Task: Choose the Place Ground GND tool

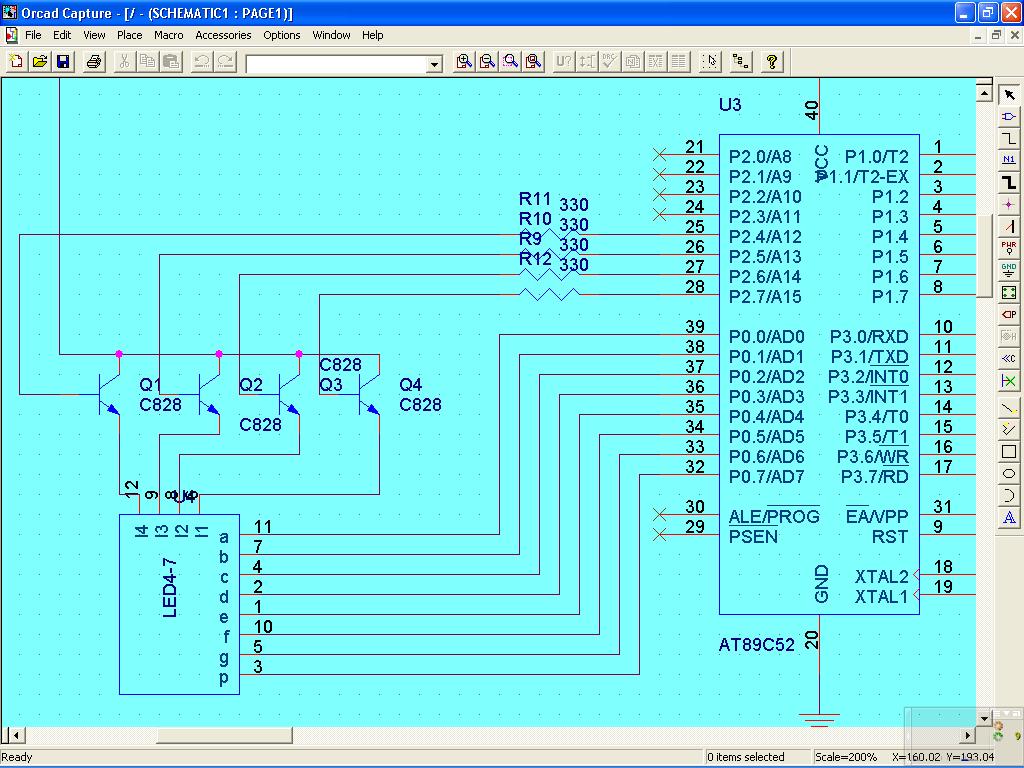Action: 1009,270
